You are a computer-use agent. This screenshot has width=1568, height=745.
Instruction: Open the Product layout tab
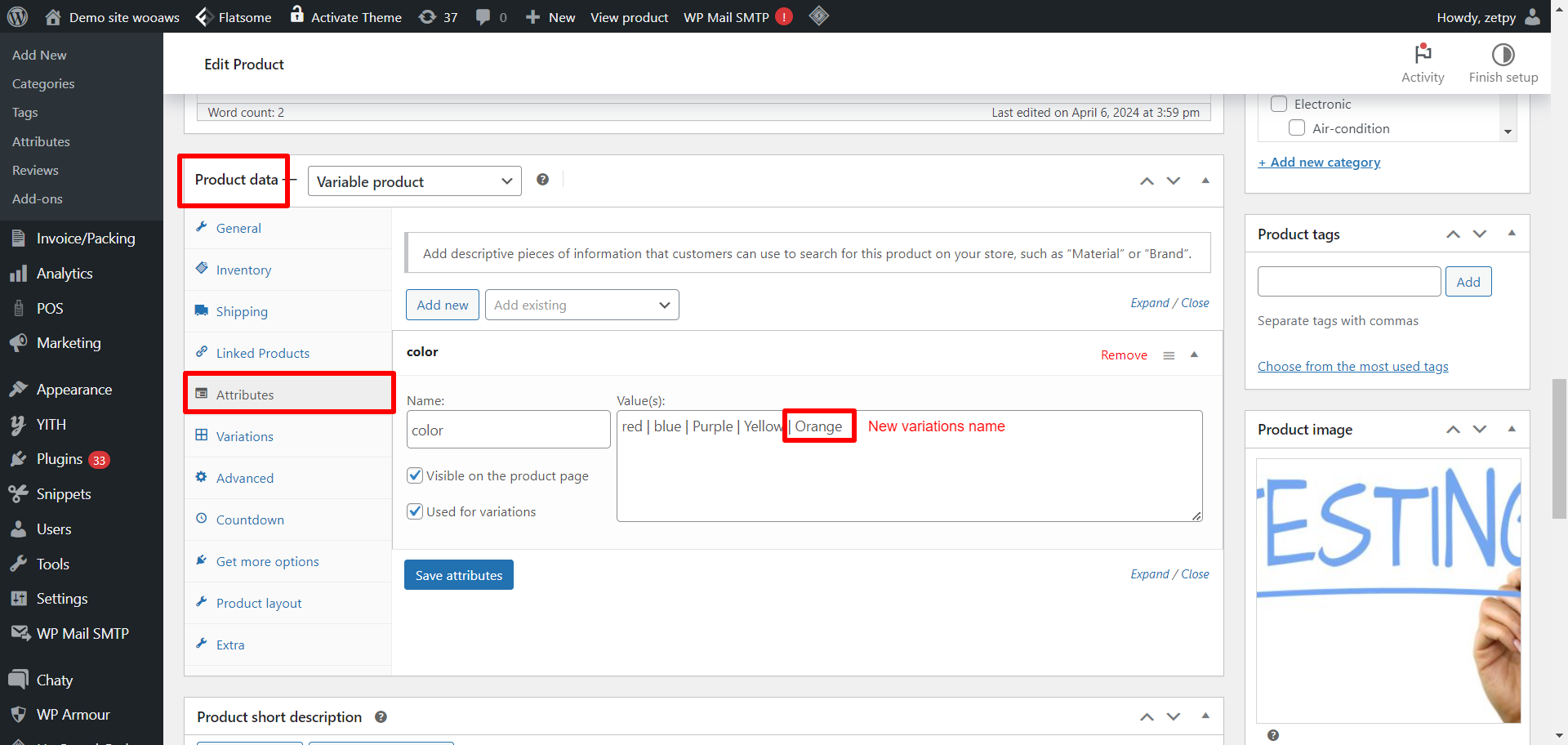click(288, 603)
